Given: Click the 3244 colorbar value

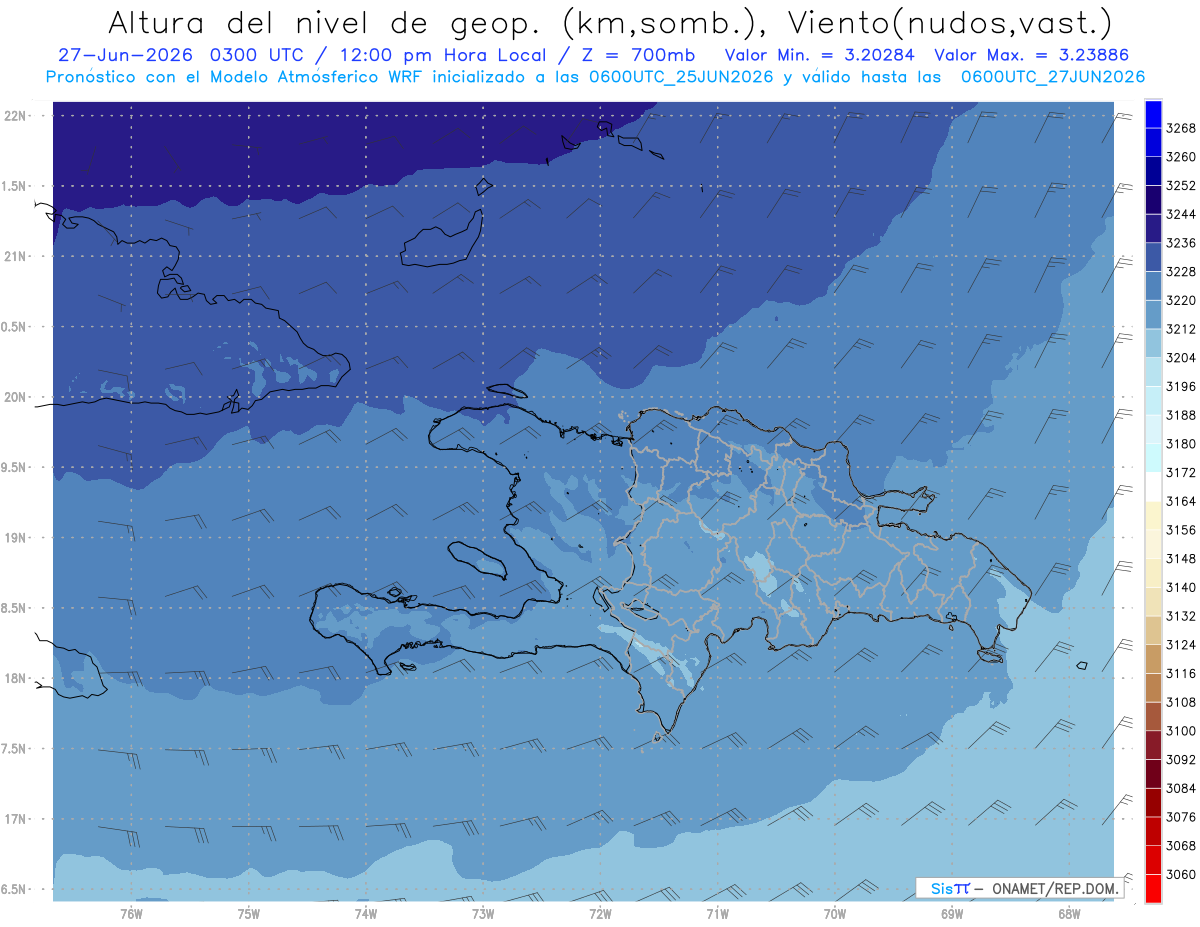Looking at the screenshot, I should (x=1180, y=214).
